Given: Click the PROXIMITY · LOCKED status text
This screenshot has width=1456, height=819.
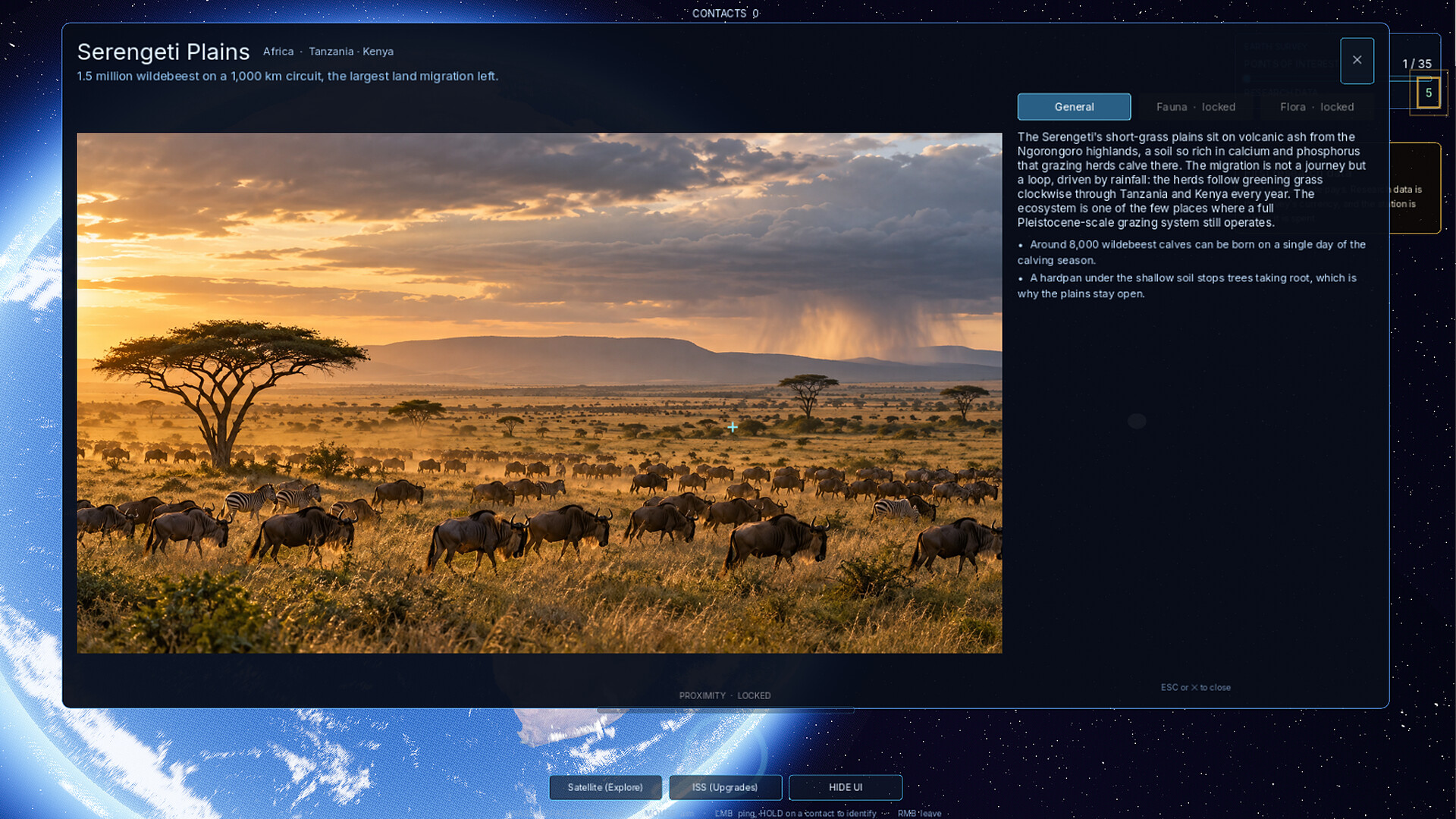Looking at the screenshot, I should (725, 695).
